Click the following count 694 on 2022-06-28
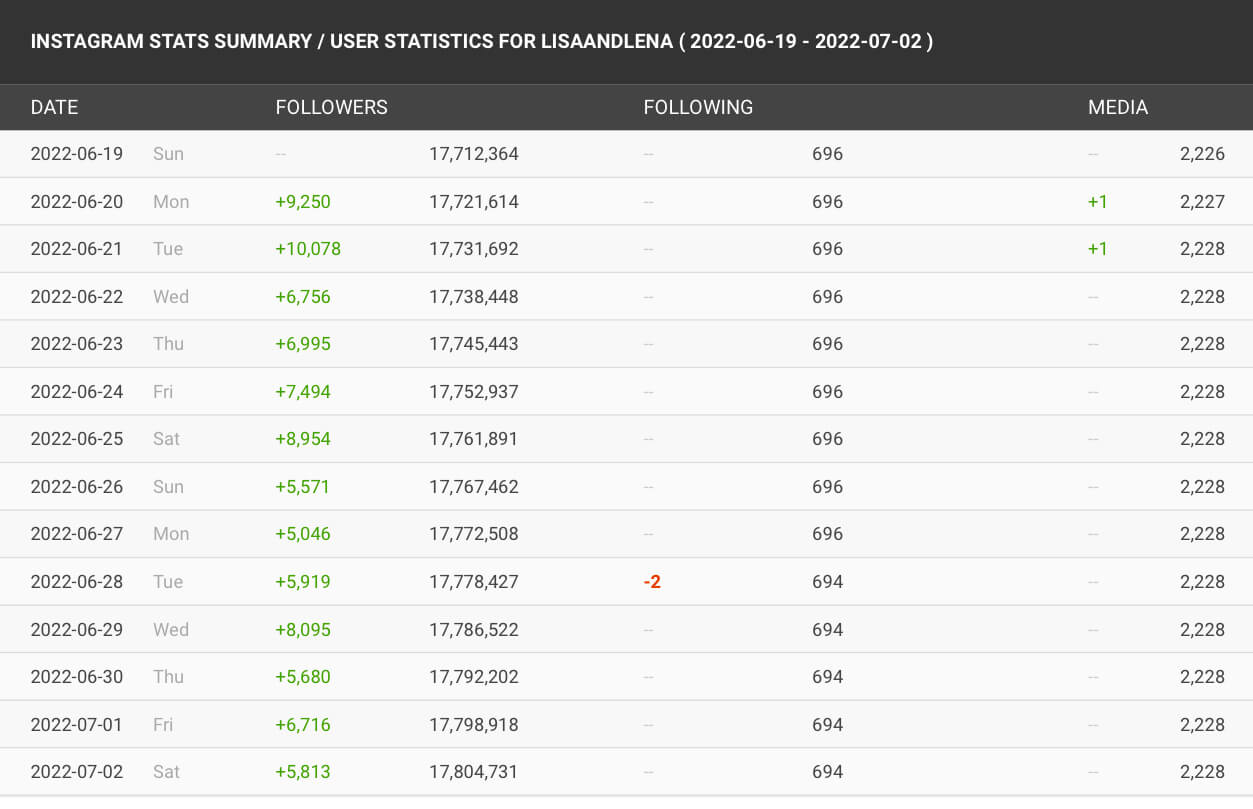The height and width of the screenshot is (809, 1253). 827,582
